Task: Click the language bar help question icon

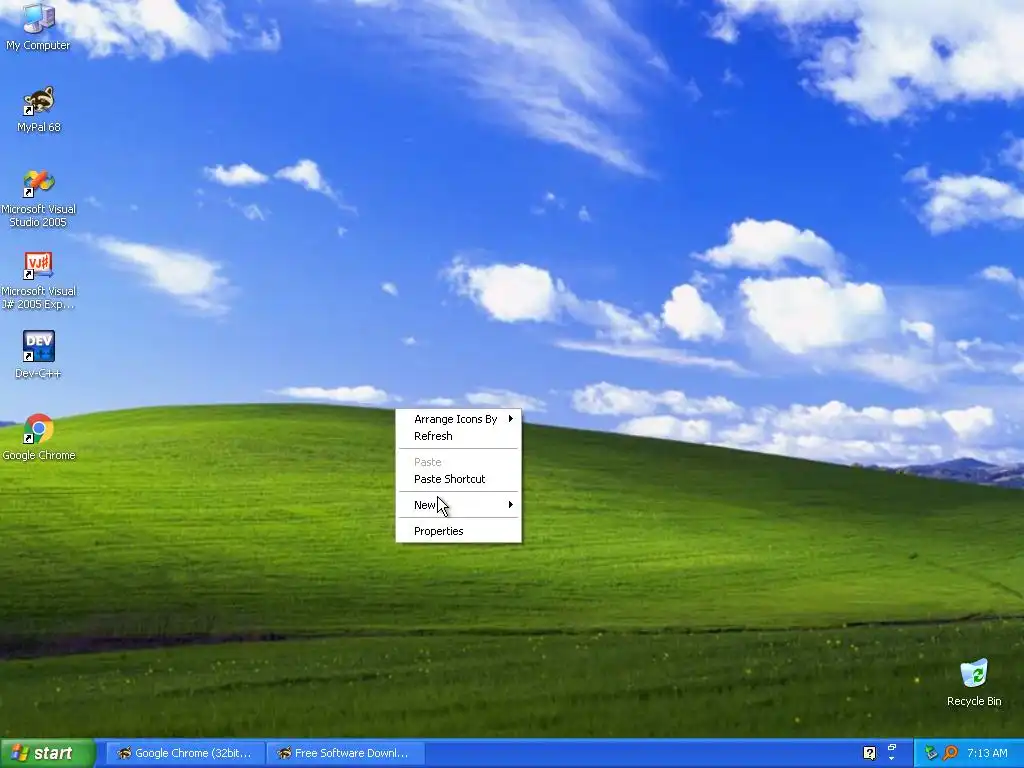Action: (869, 753)
